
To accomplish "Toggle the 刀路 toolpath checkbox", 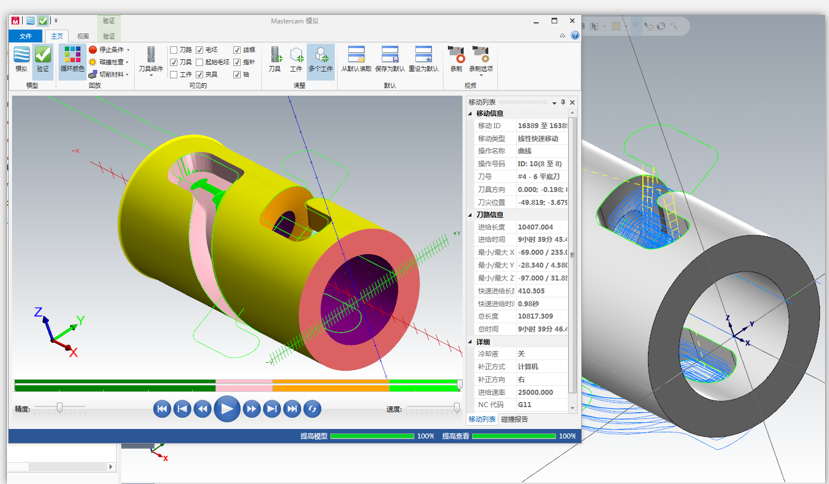I will 174,49.
